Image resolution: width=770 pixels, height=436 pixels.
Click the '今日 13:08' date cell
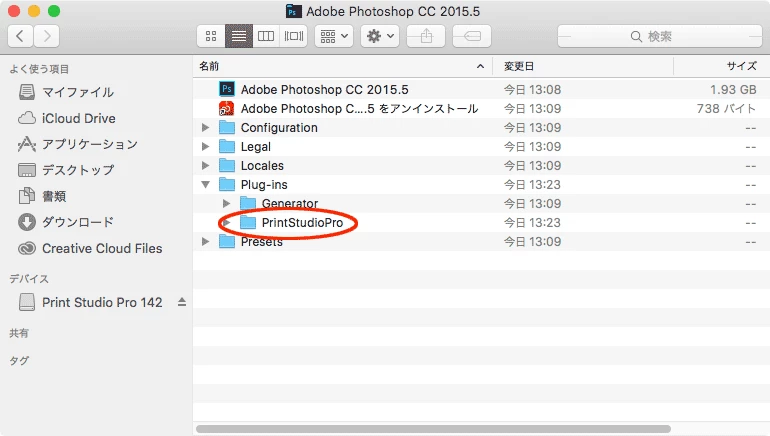(x=532, y=90)
